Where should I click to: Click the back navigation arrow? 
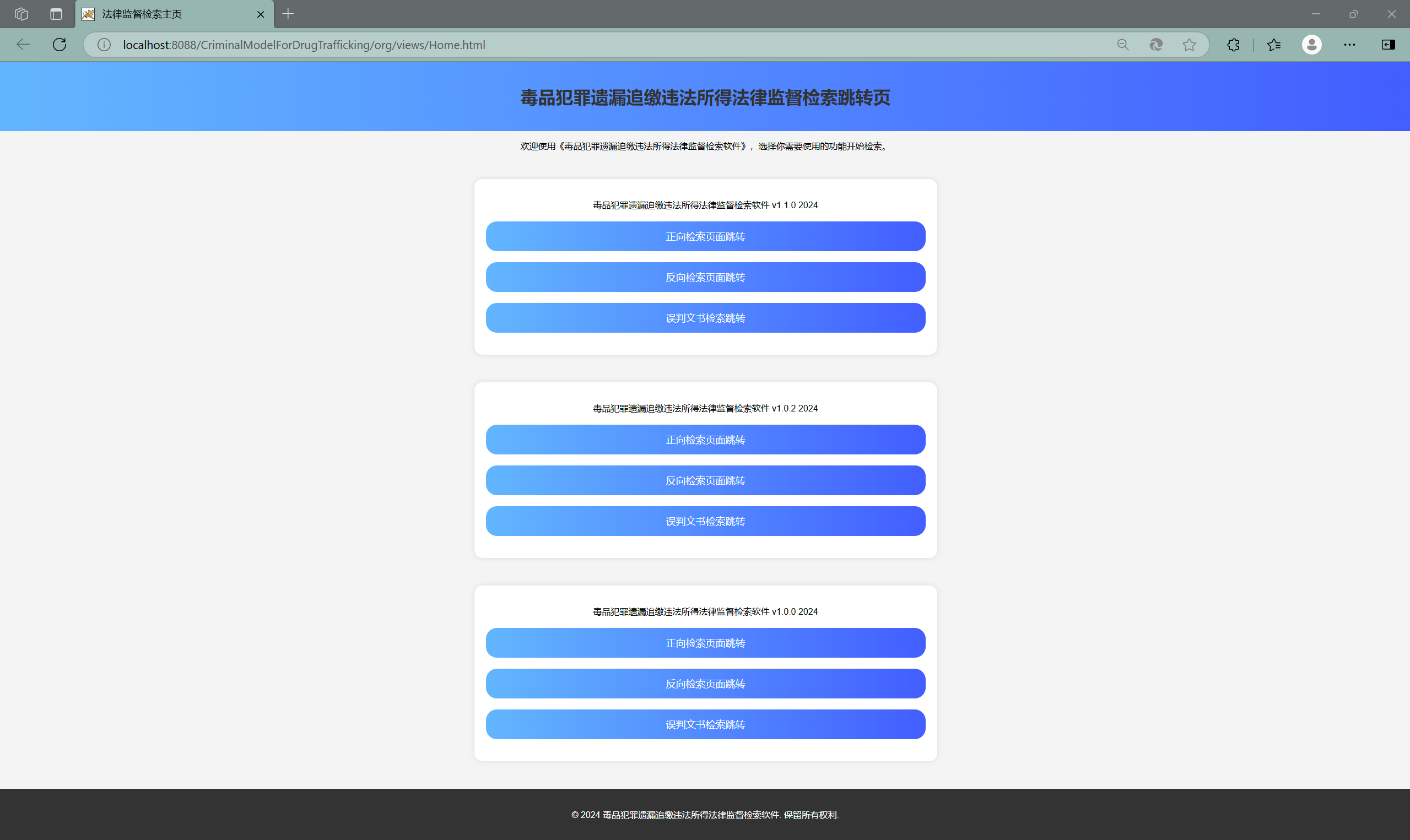tap(23, 45)
